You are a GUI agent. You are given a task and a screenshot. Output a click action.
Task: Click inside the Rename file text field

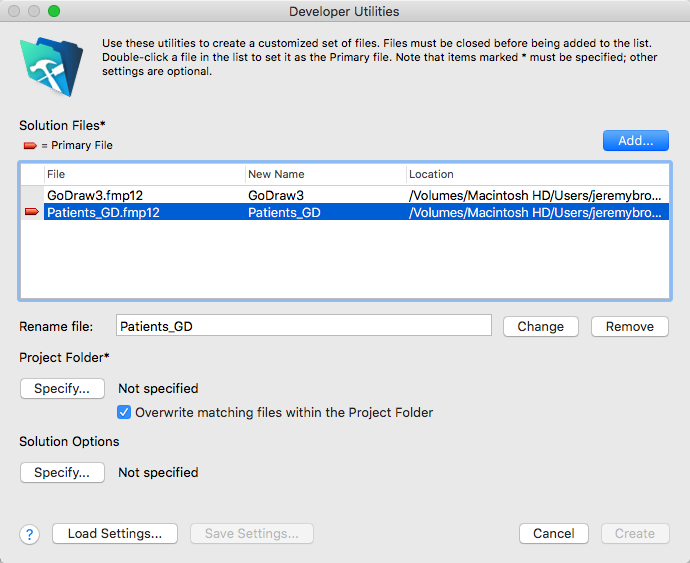pos(304,325)
